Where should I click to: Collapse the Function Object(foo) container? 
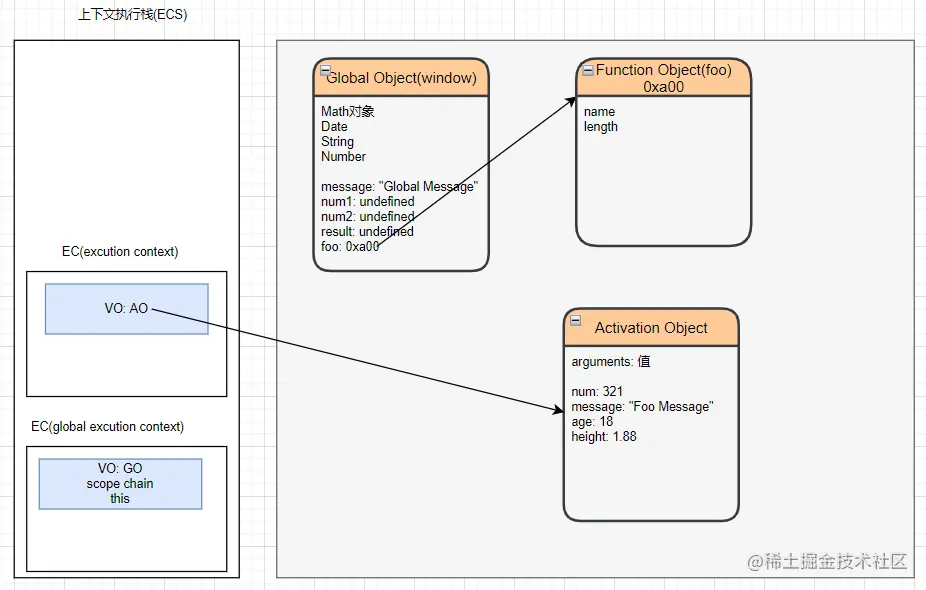588,70
